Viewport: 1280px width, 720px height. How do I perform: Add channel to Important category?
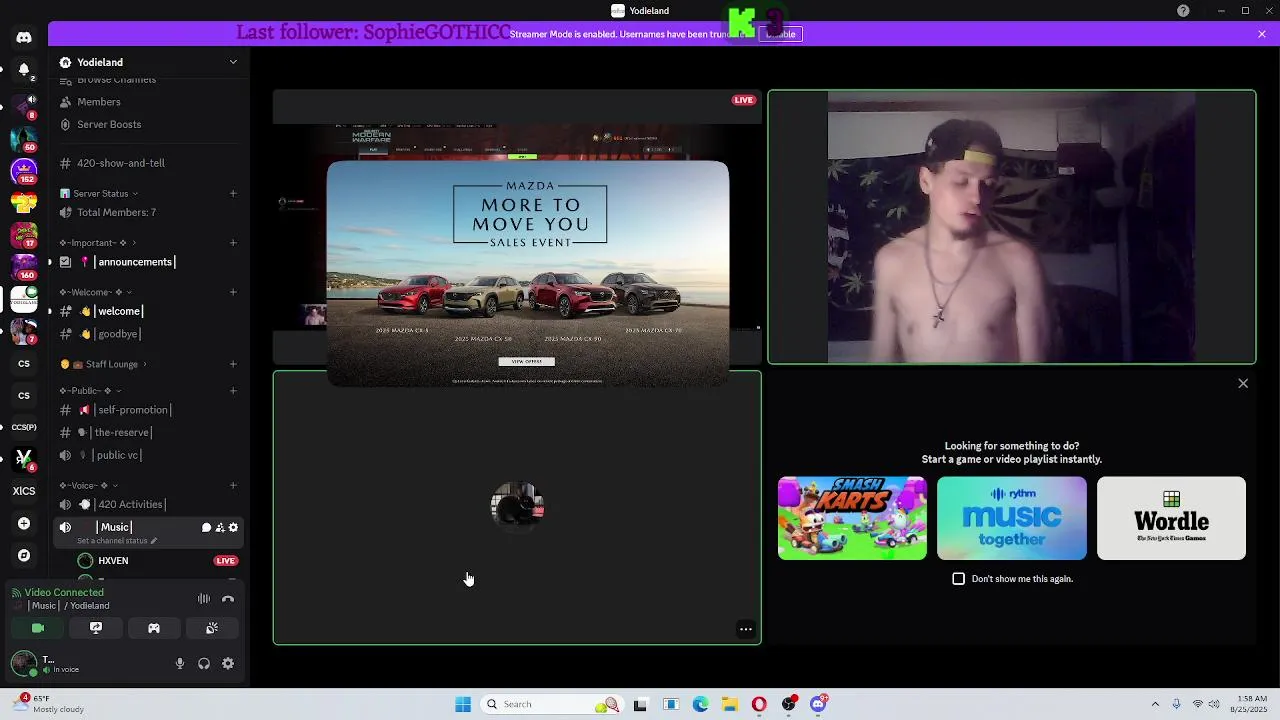pyautogui.click(x=233, y=243)
